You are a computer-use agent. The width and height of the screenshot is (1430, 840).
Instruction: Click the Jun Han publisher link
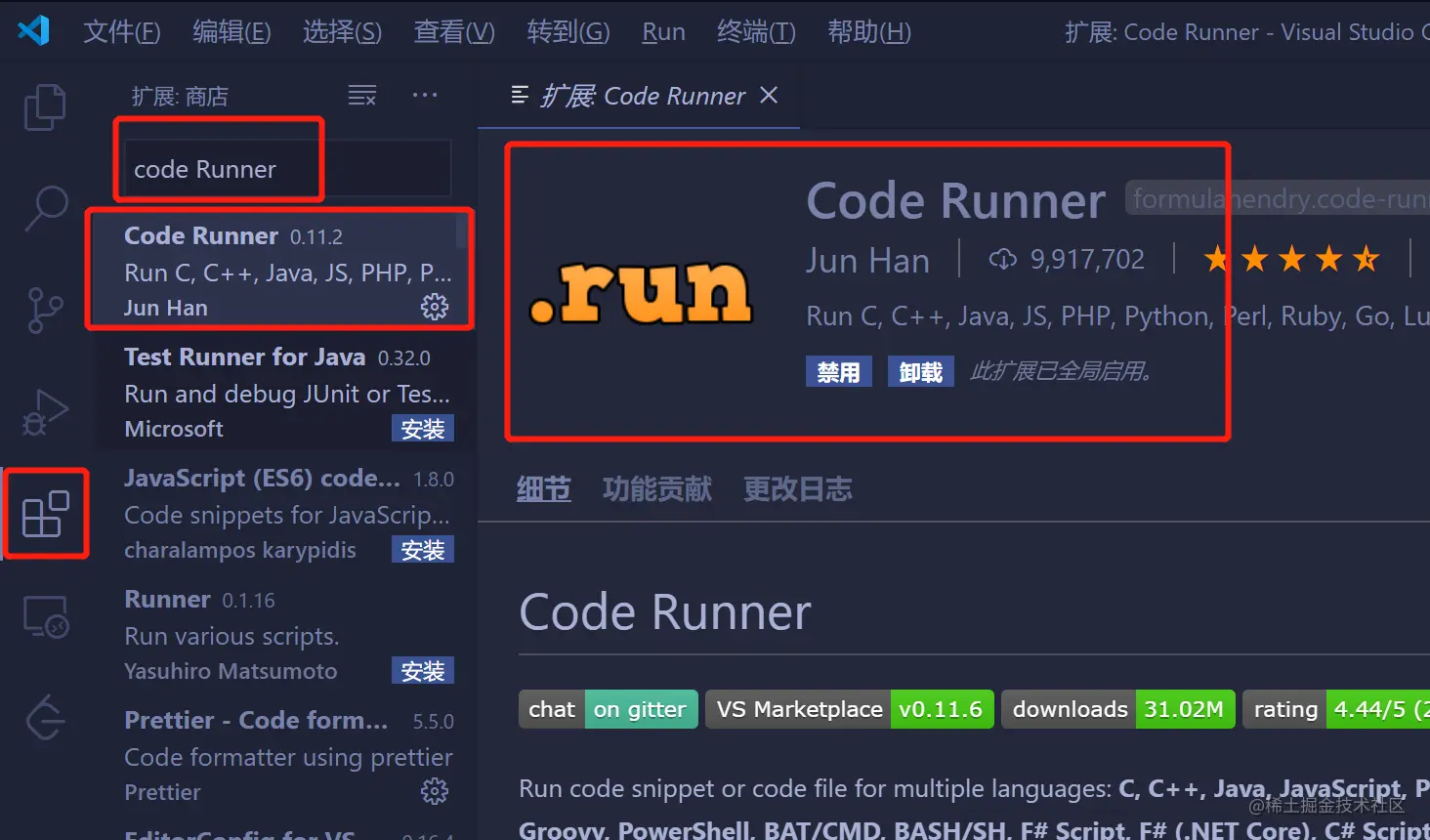[x=867, y=260]
